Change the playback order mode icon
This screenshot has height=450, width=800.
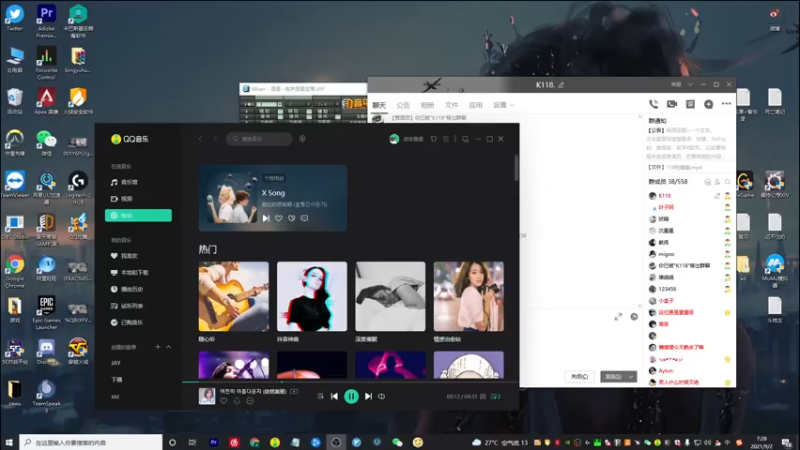[x=320, y=396]
